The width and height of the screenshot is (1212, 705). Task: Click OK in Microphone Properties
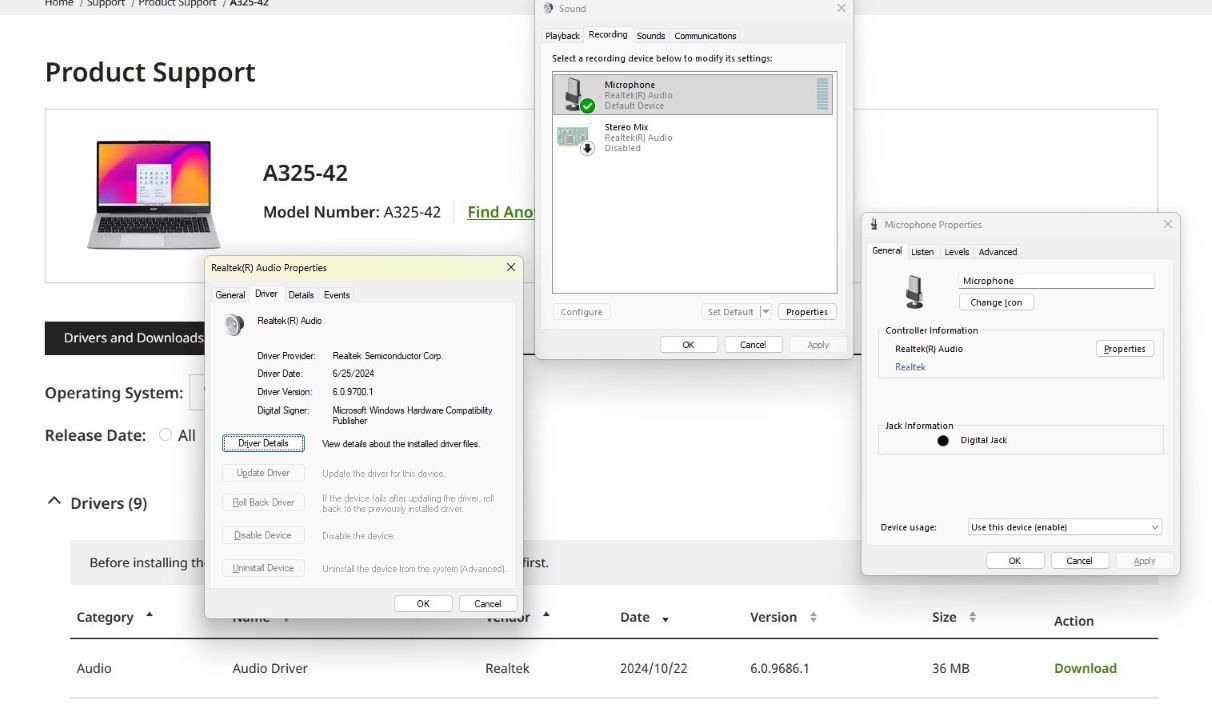1015,561
